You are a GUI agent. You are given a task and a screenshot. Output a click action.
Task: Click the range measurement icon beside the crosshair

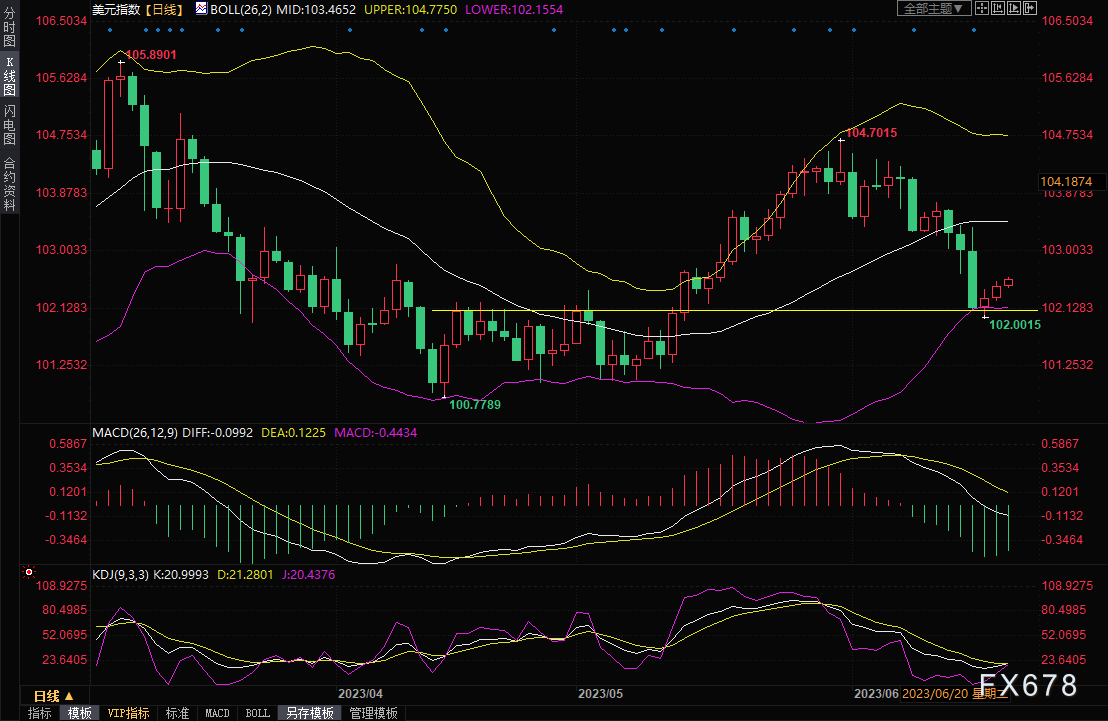click(x=1000, y=8)
